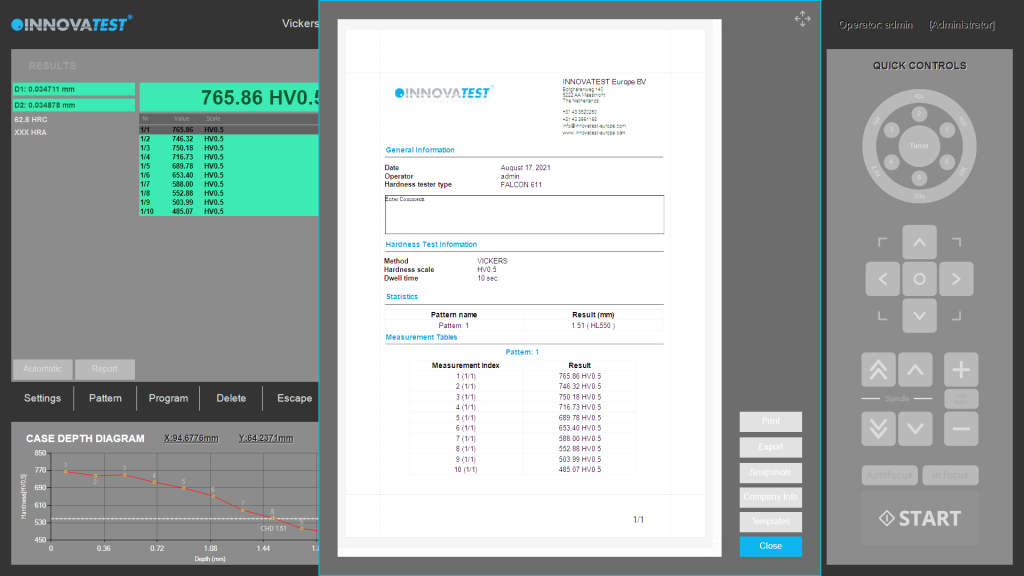Select result row 1/1 765.86
This screenshot has width=1024, height=576.
(229, 130)
